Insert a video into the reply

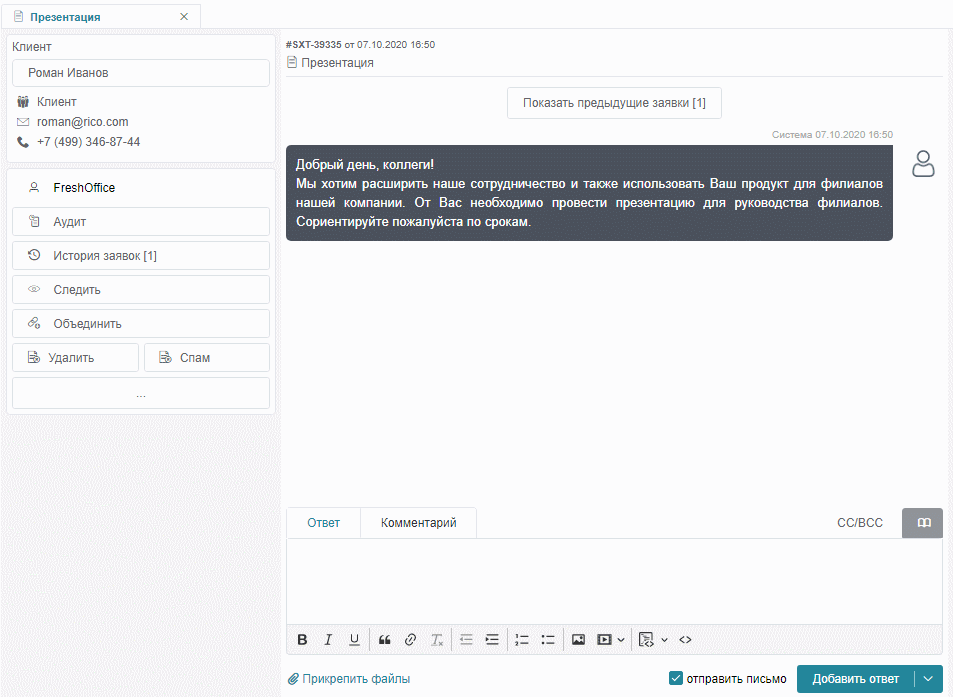tap(604, 639)
